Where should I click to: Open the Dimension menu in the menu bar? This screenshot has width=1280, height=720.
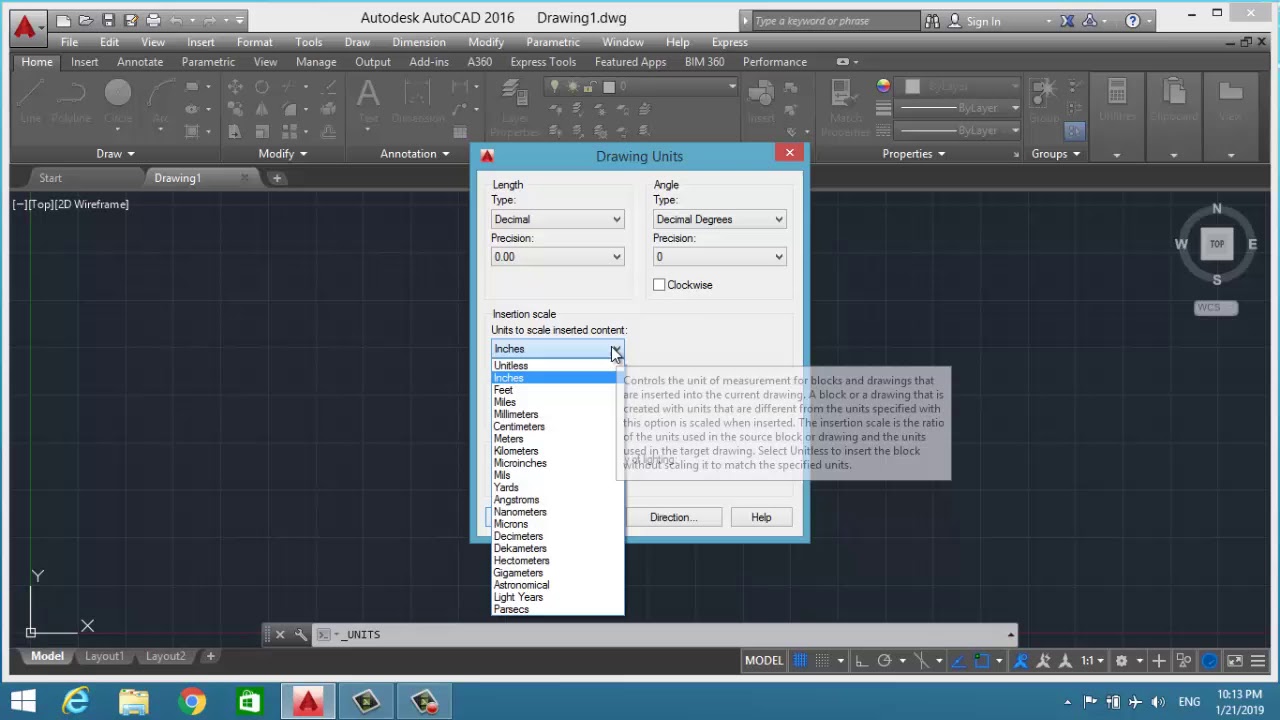tap(419, 42)
